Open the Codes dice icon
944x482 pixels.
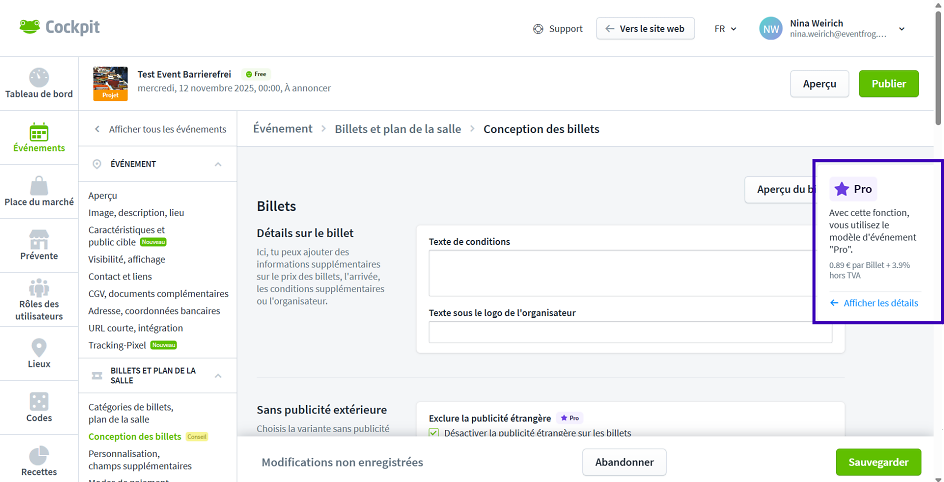coord(39,401)
